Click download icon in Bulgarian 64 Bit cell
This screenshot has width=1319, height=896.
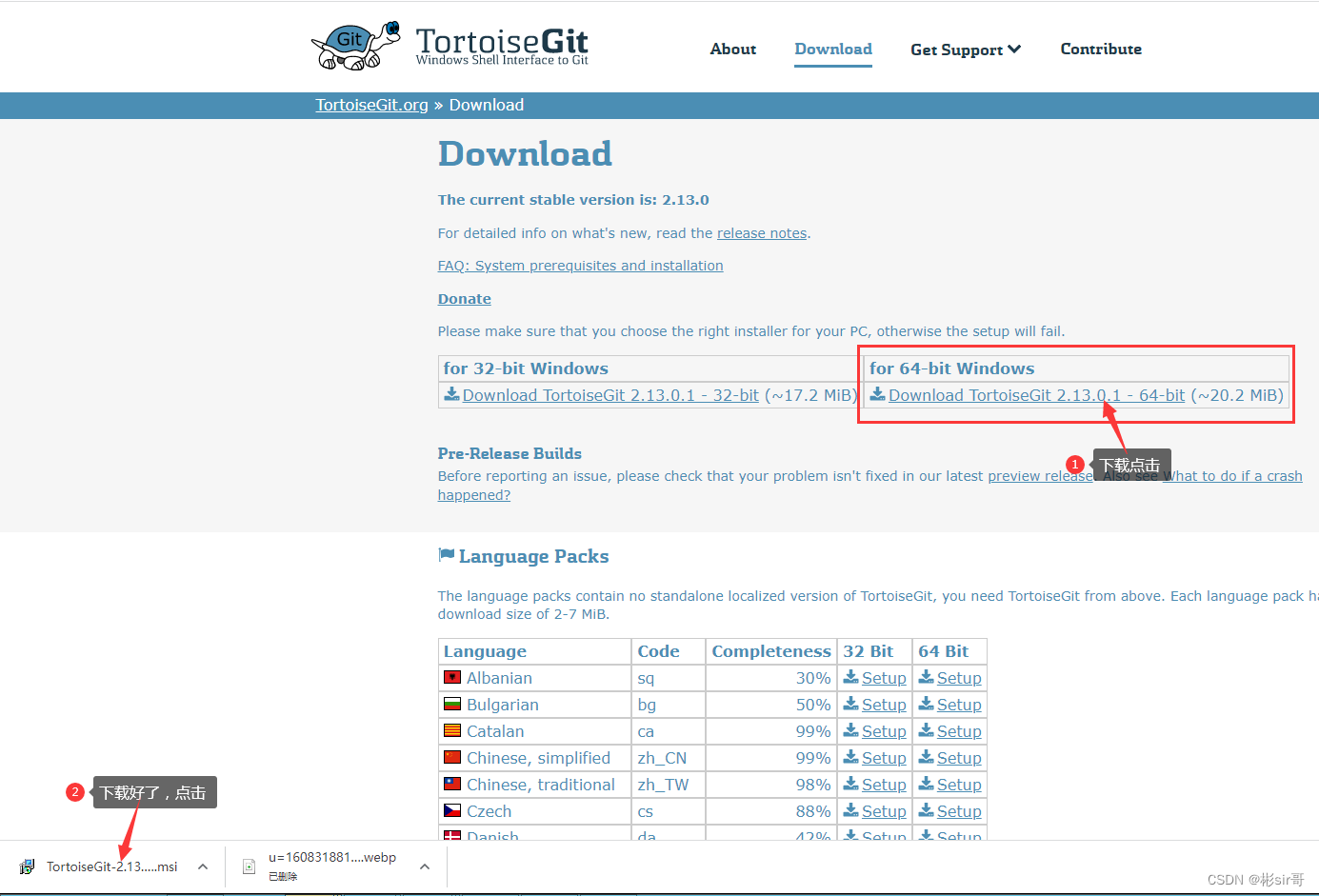coord(927,704)
